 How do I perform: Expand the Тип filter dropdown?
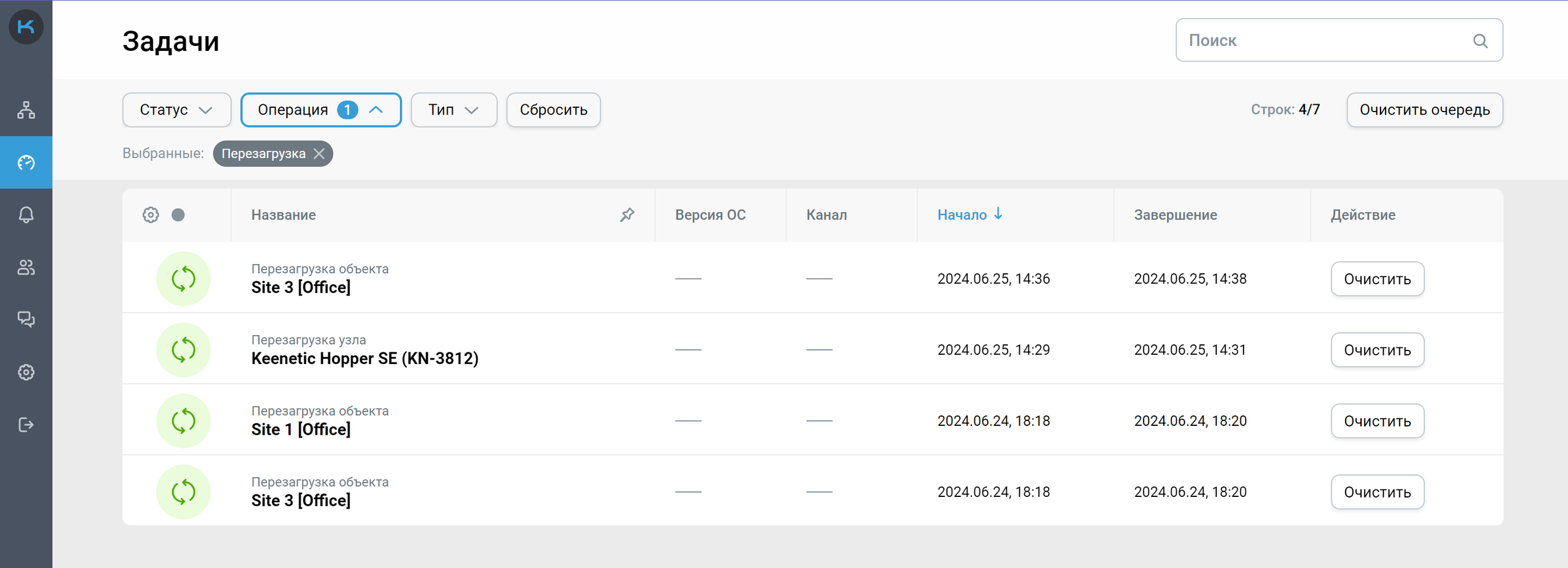[453, 110]
